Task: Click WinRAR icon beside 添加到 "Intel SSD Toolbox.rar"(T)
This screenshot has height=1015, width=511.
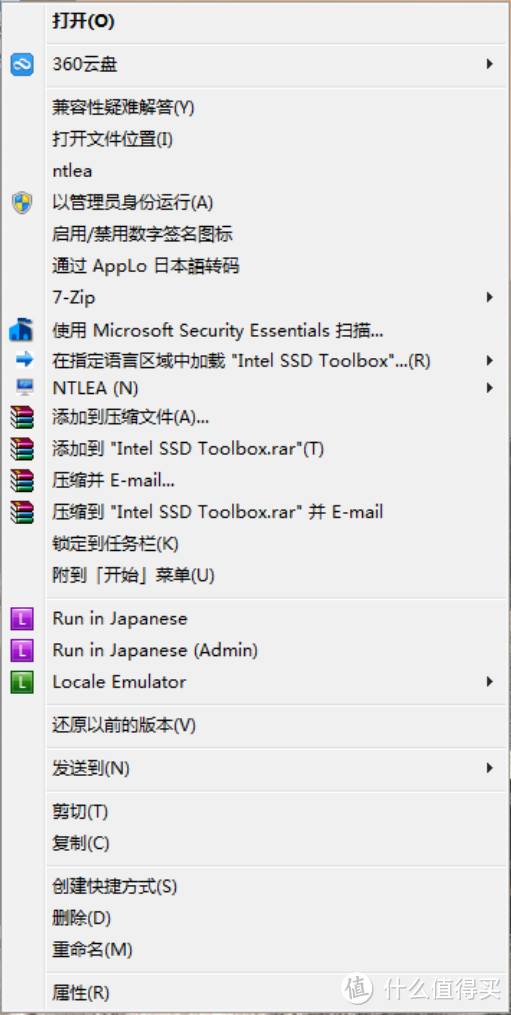Action: 21,448
